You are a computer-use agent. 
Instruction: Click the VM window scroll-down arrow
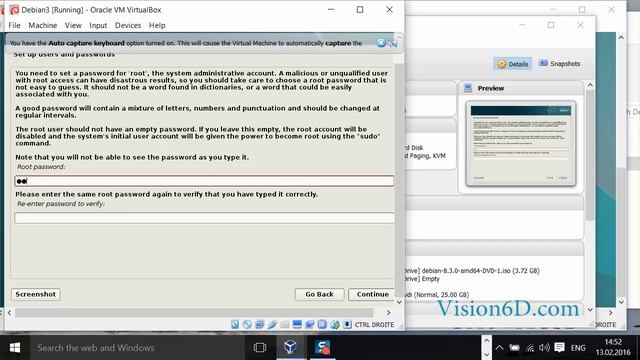click(399, 302)
